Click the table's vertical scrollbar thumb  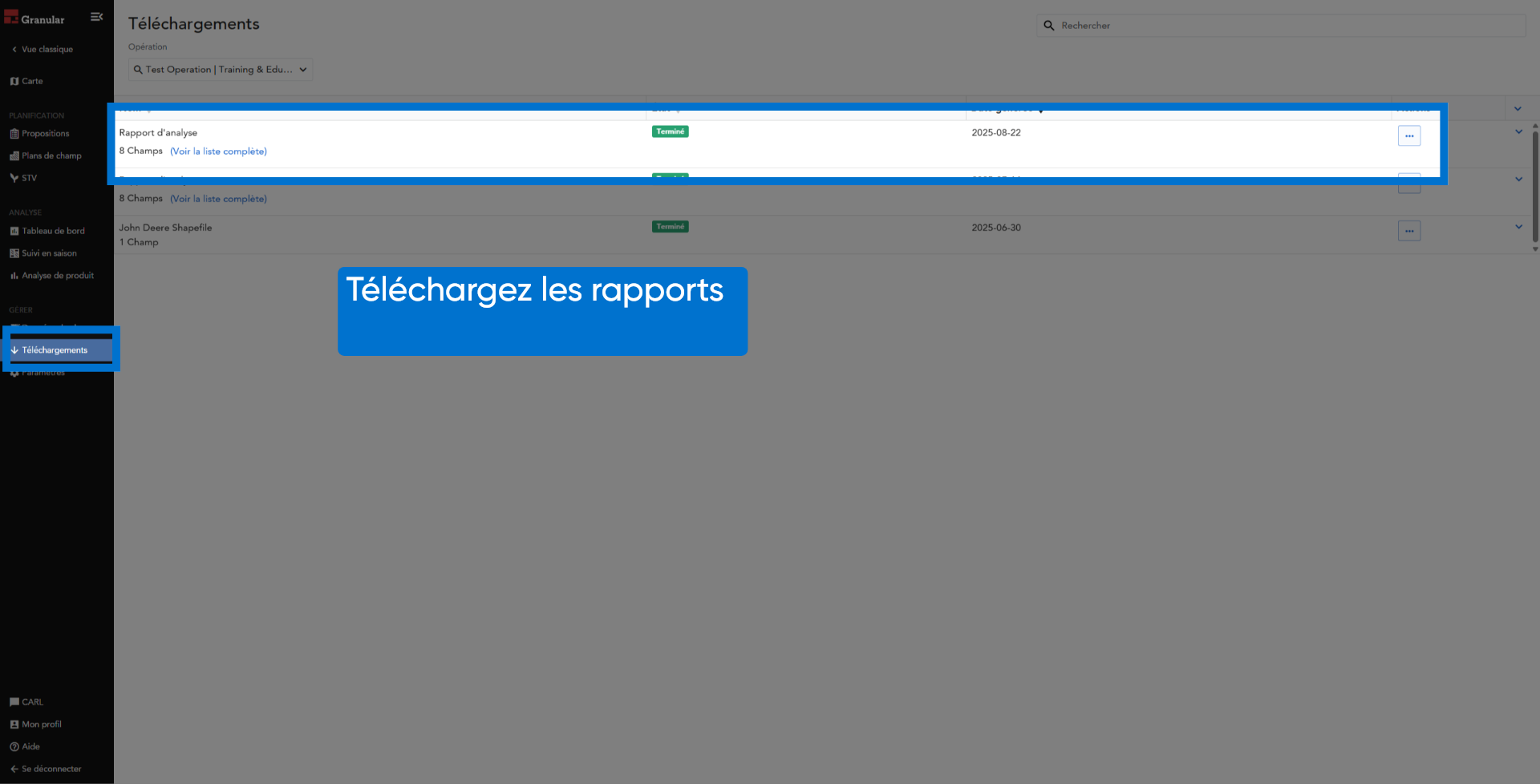click(1535, 186)
